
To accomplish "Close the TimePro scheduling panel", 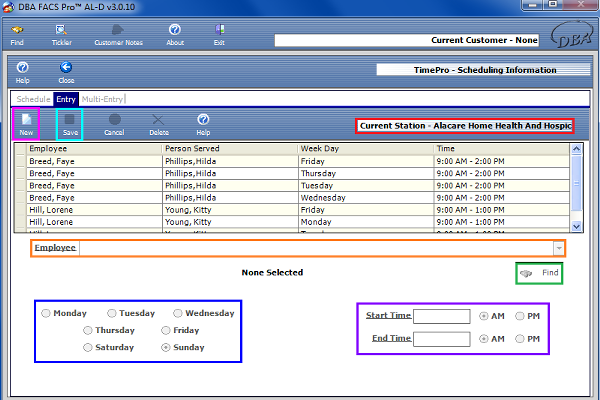I will coord(66,73).
